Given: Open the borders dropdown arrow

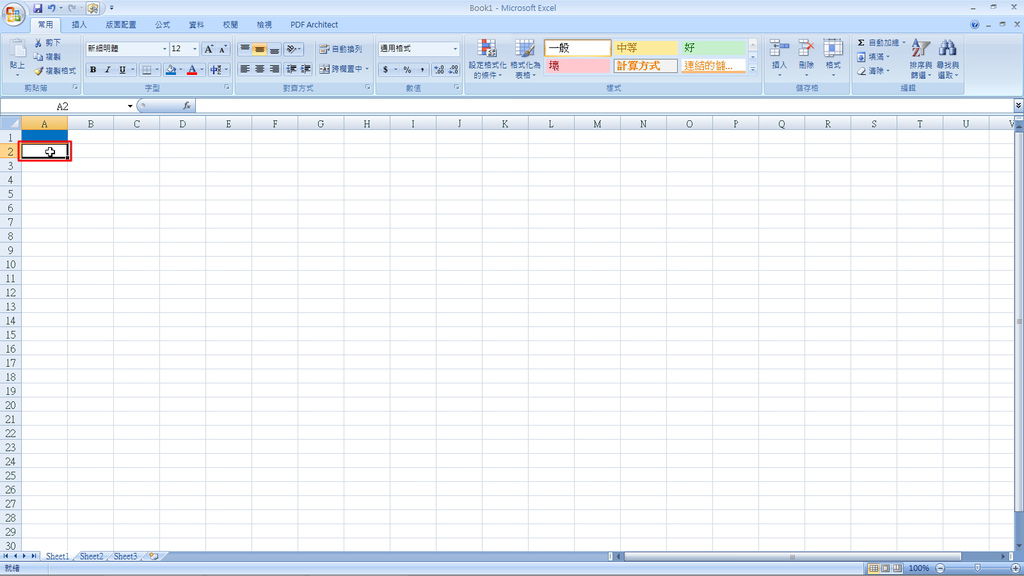Looking at the screenshot, I should 157,69.
